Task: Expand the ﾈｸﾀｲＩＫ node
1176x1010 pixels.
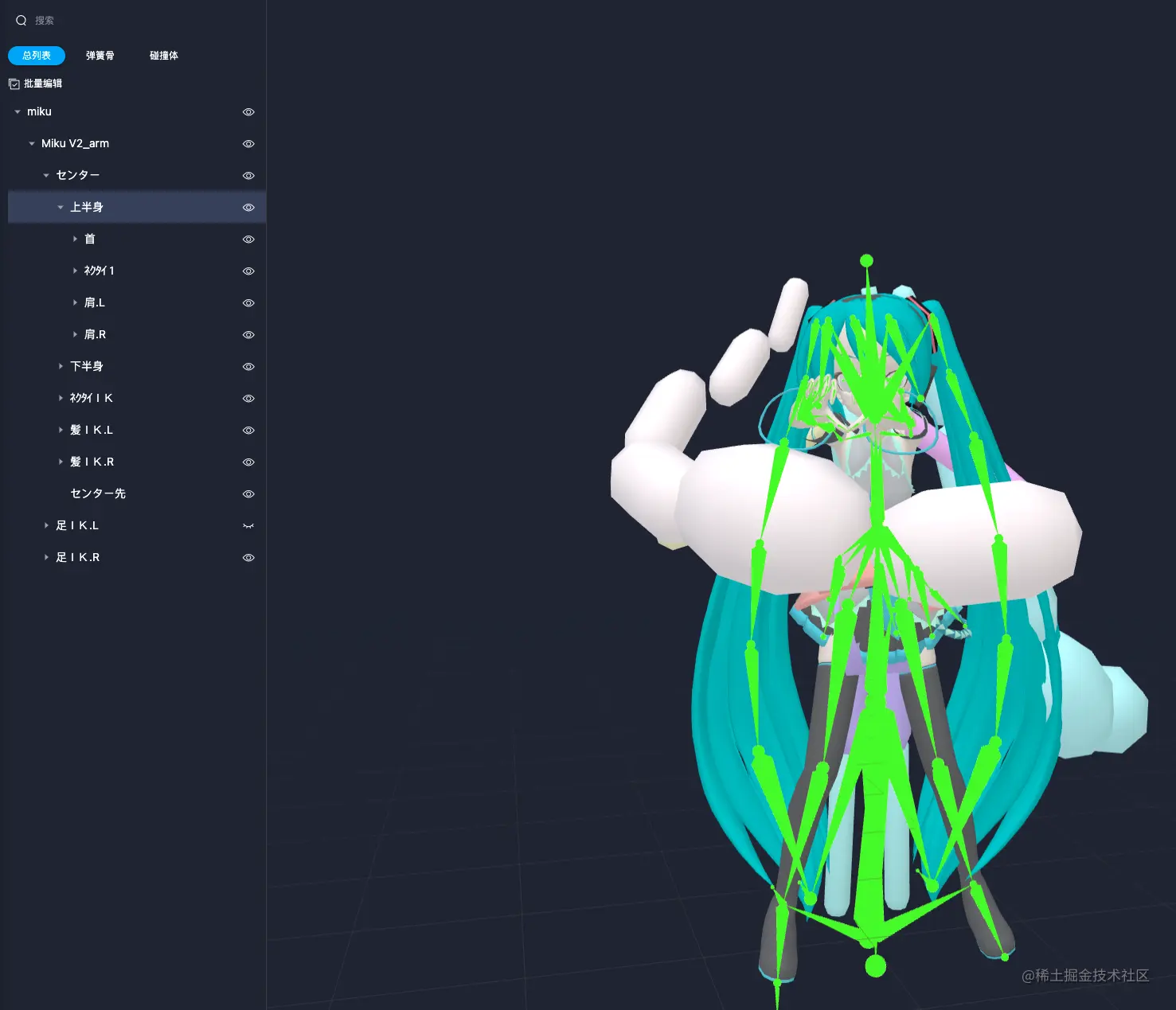Action: [x=61, y=398]
